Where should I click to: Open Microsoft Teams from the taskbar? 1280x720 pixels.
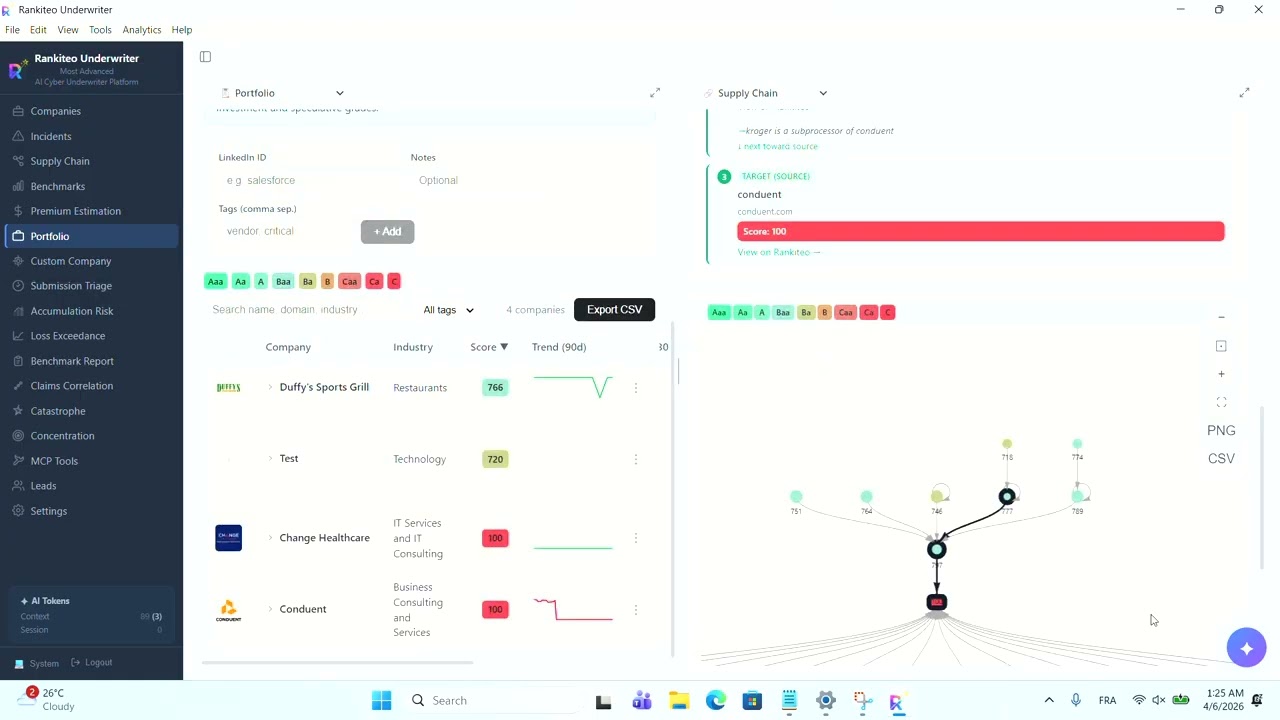[x=641, y=701]
